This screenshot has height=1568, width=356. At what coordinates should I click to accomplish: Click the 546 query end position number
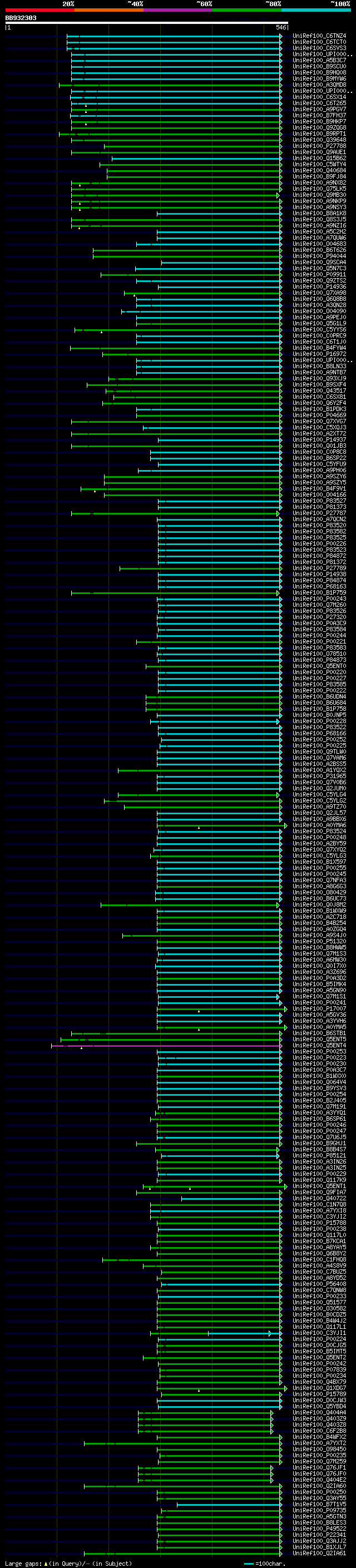tap(281, 27)
